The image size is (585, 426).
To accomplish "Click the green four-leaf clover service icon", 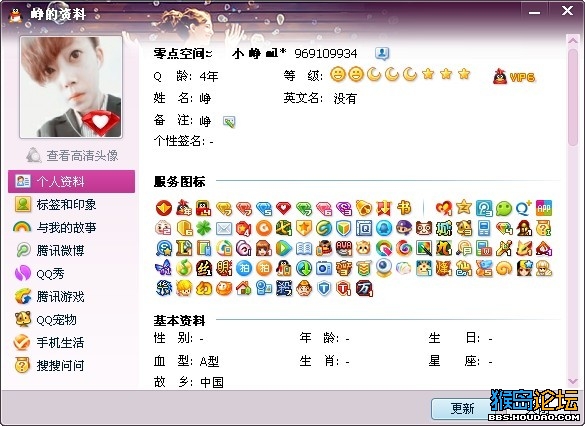I will point(204,228).
